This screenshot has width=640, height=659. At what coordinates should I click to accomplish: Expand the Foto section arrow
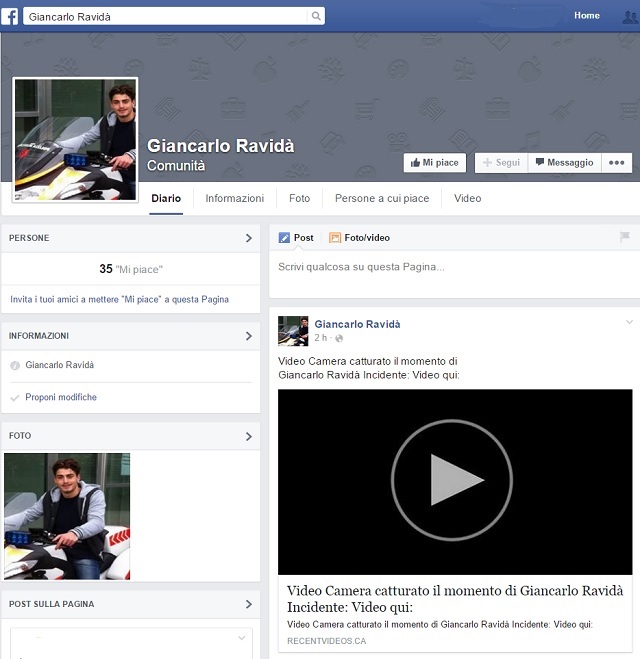[x=249, y=436]
